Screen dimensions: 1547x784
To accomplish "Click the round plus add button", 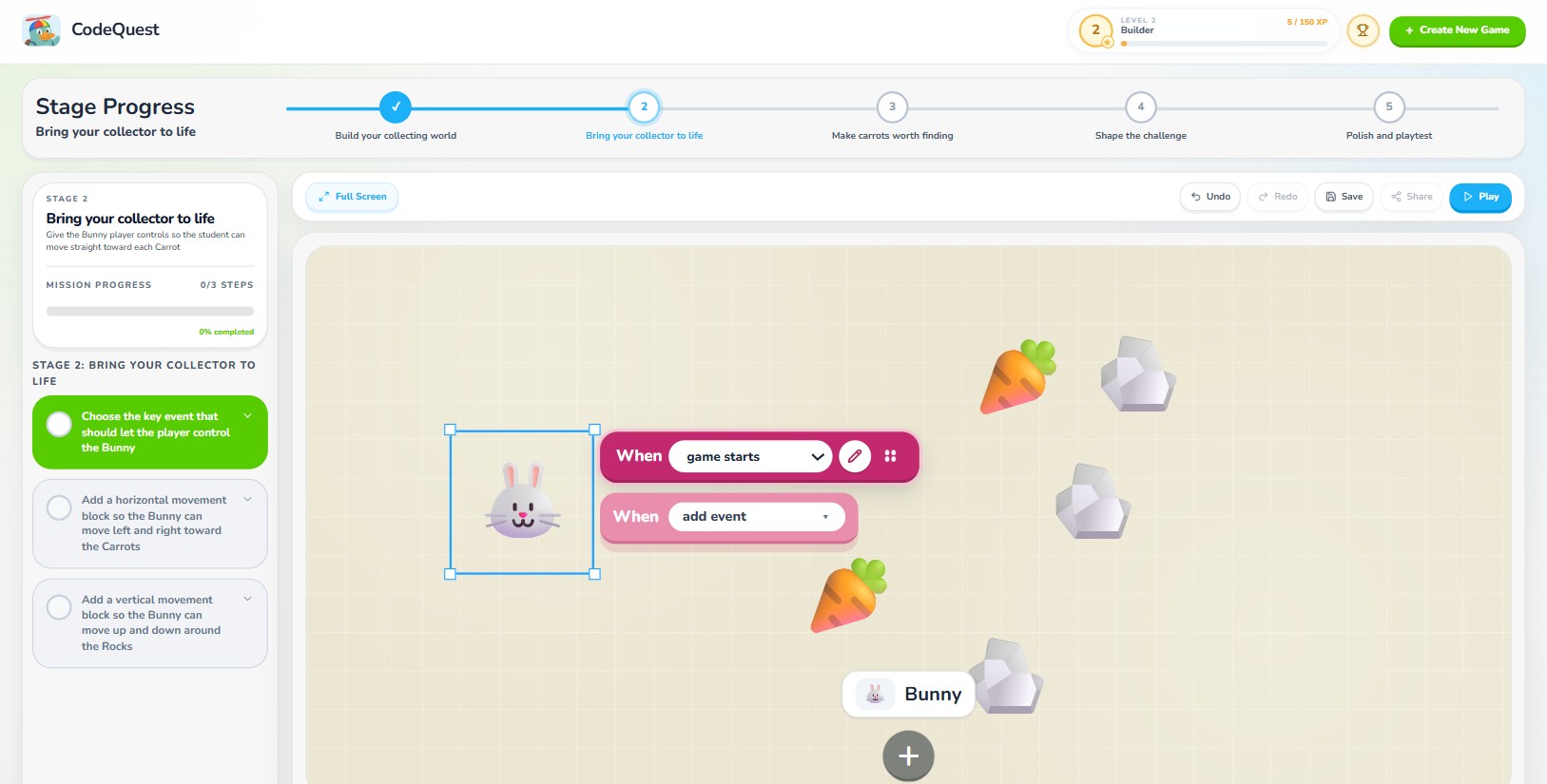I will tap(908, 756).
